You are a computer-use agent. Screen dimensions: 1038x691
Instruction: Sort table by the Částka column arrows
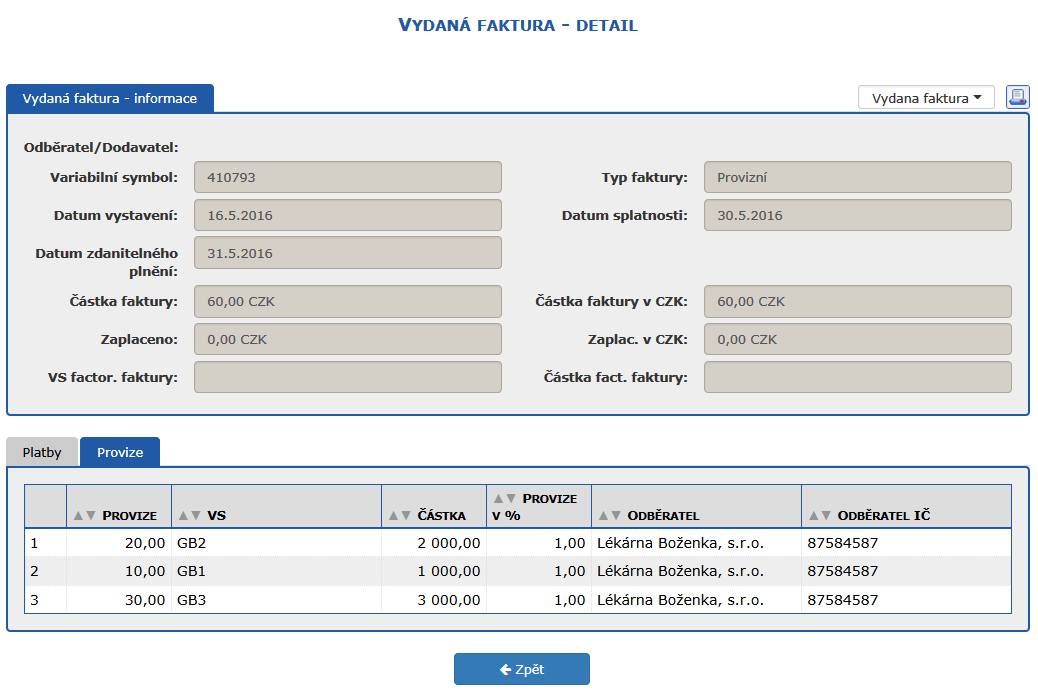pos(400,516)
